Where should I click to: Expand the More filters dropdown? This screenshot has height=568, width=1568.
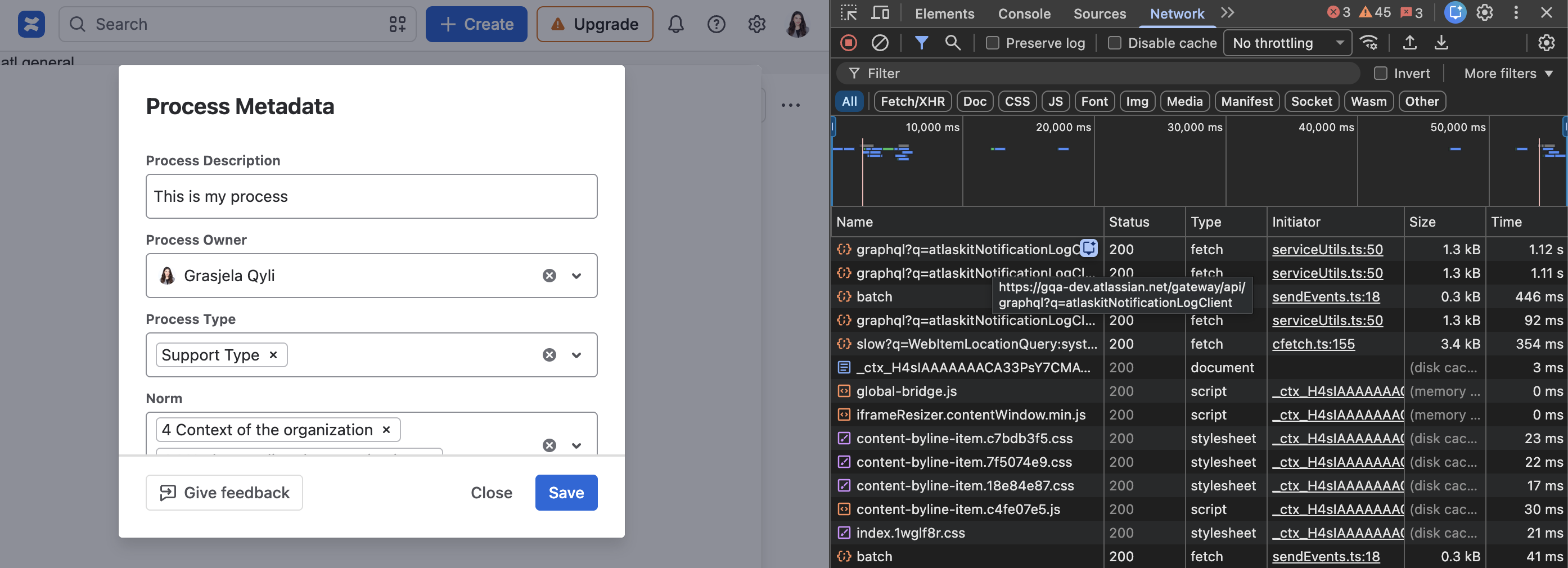click(1508, 73)
